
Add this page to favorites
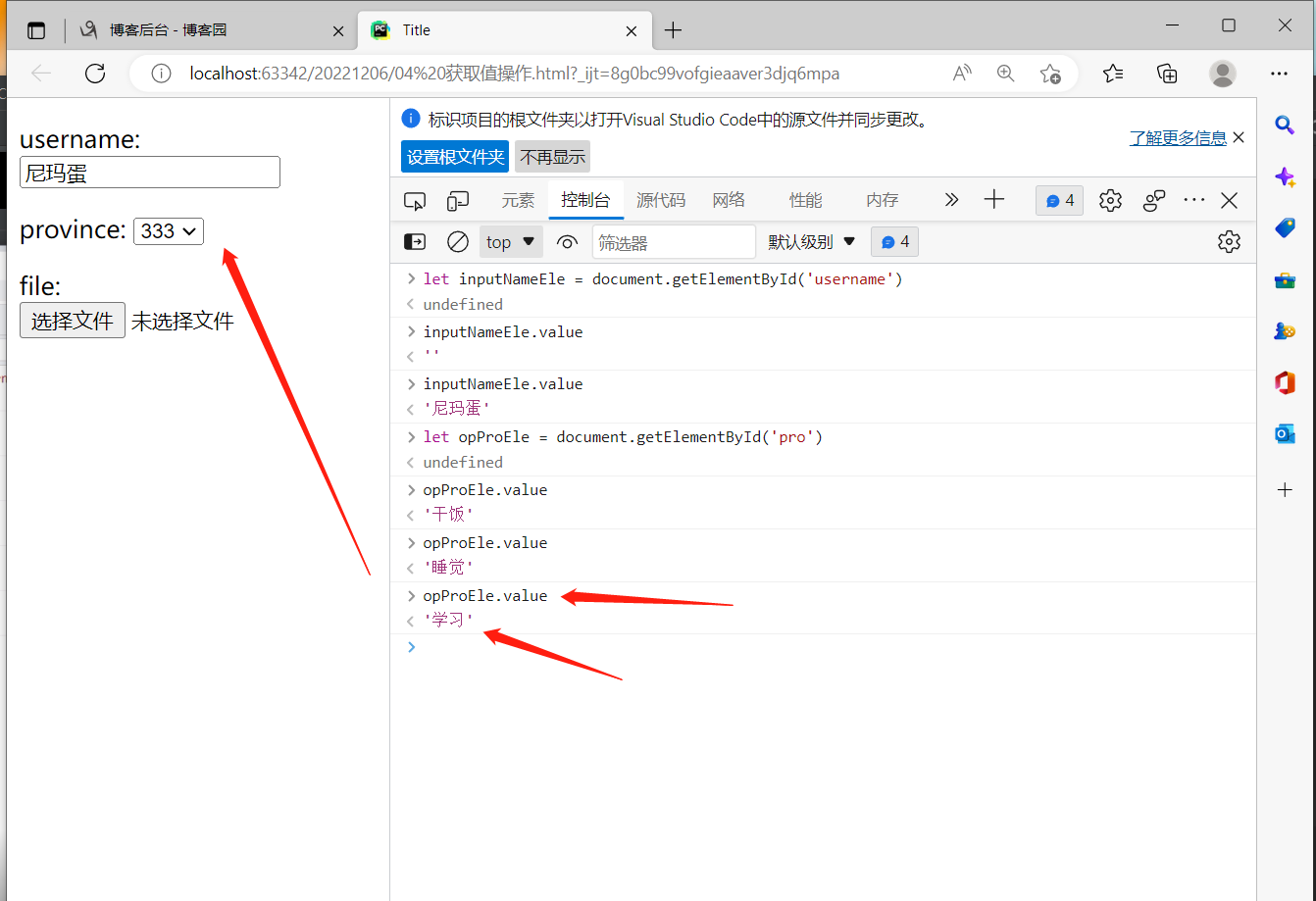tap(1050, 74)
